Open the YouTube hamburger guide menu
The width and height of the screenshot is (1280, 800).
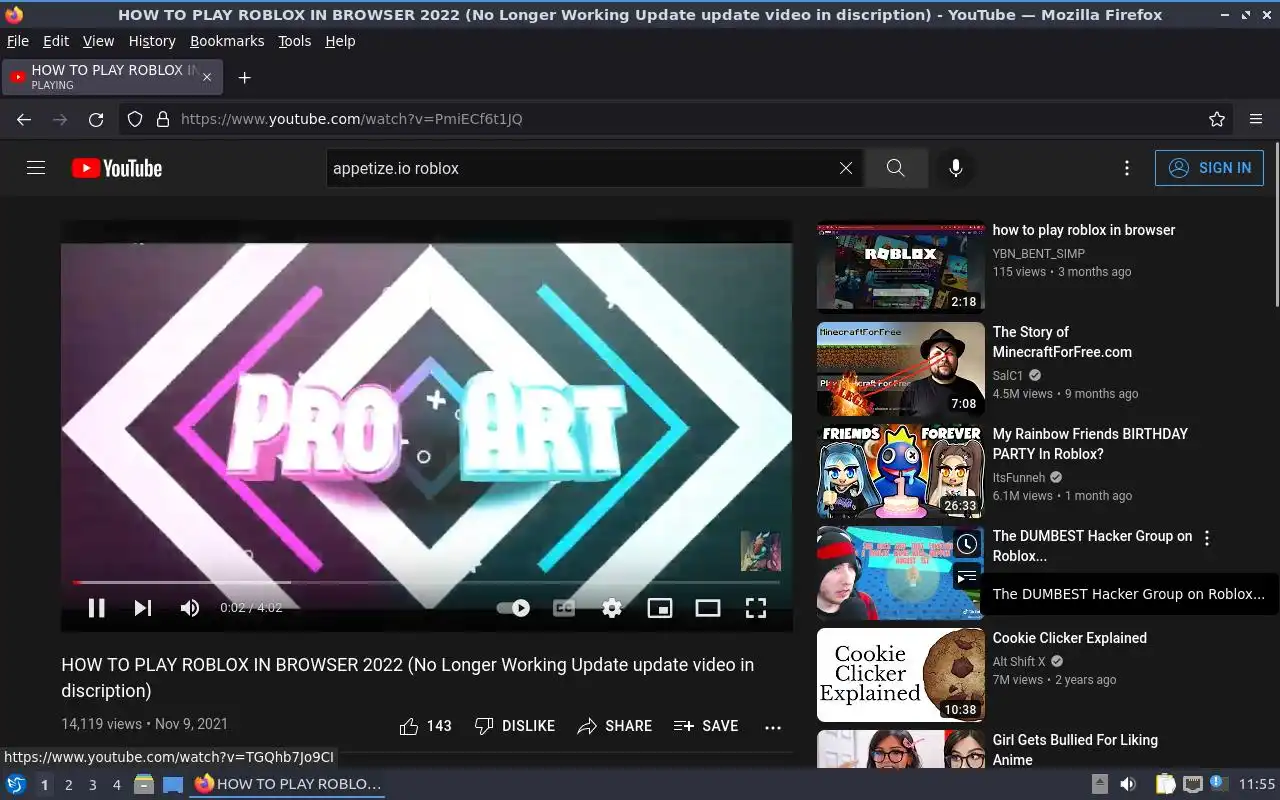tap(36, 168)
